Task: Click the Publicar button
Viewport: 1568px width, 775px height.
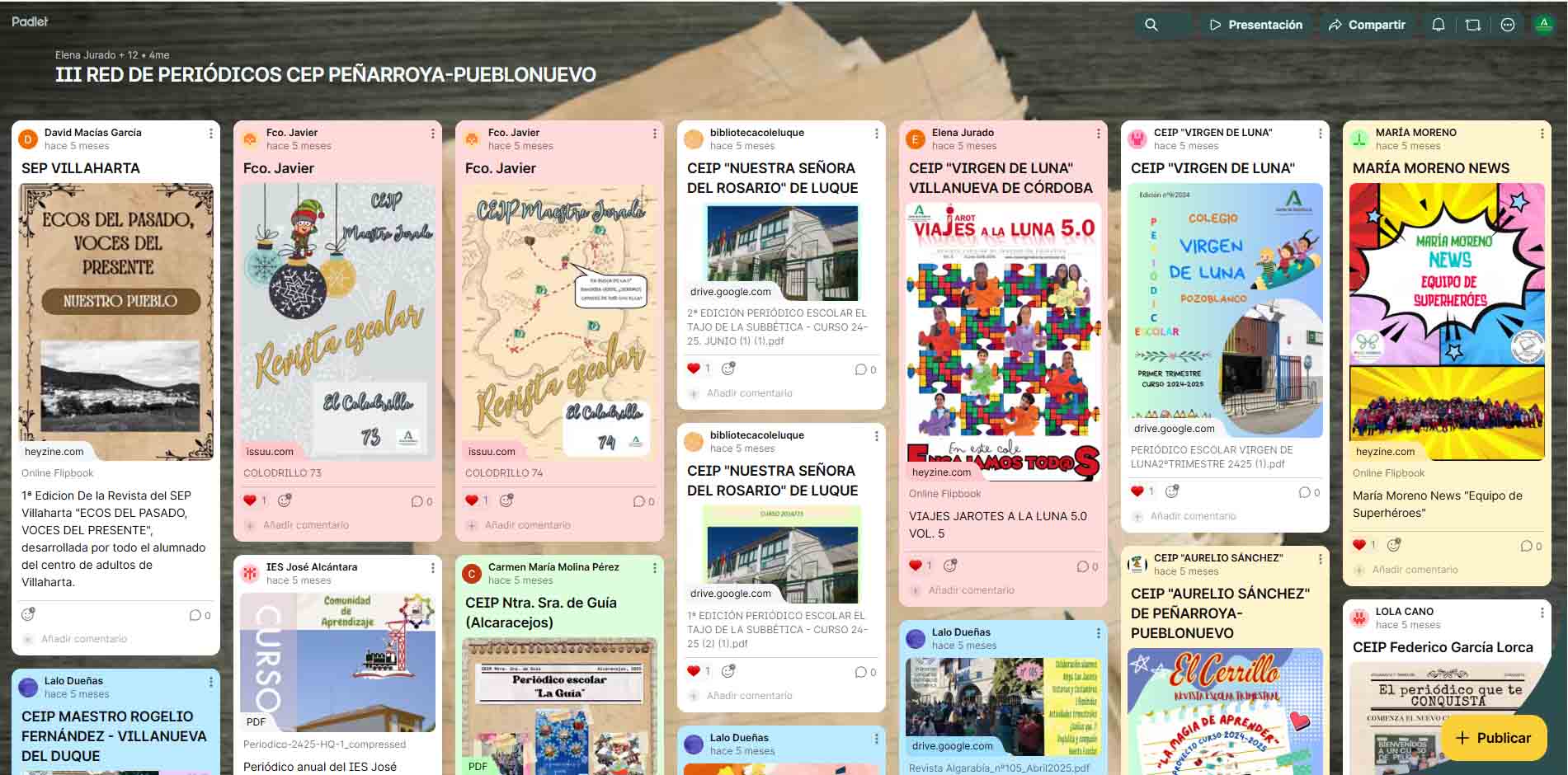Action: point(1494,738)
